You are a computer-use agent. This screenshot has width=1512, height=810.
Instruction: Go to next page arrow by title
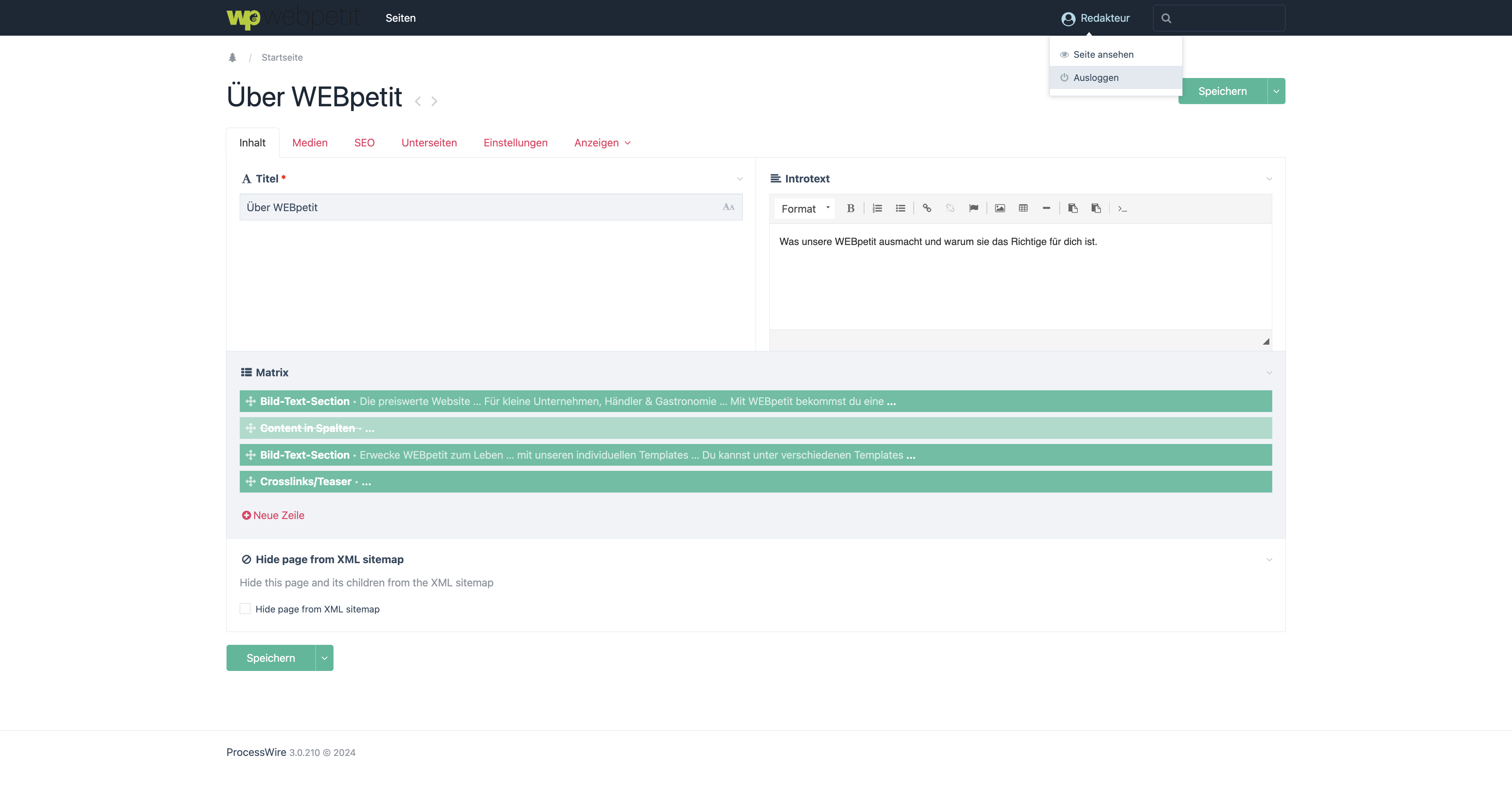[x=434, y=102]
